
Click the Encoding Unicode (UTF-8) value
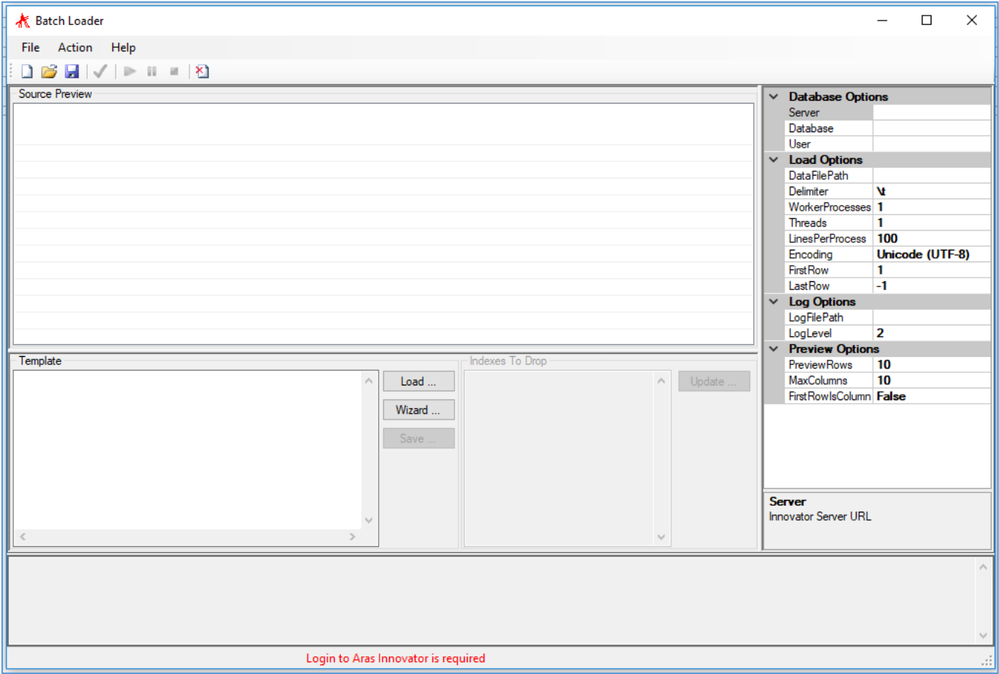[x=931, y=255]
